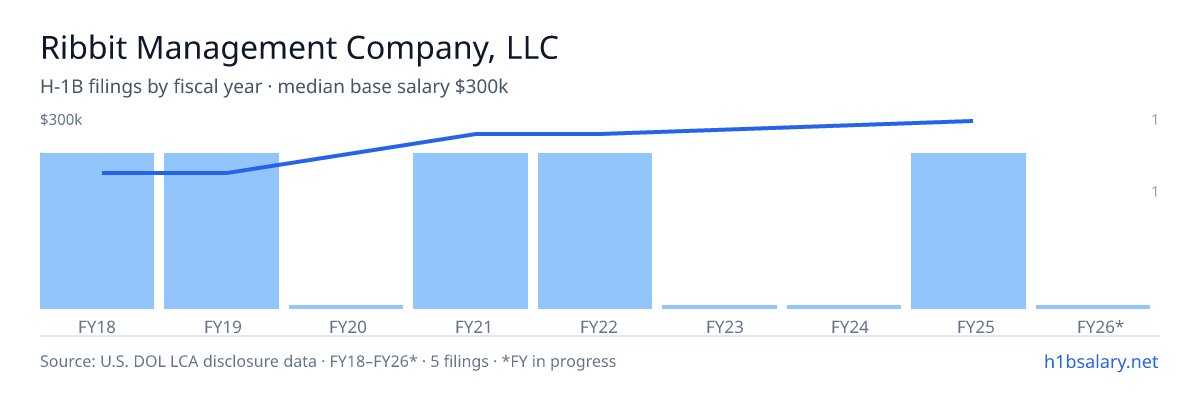This screenshot has width=1200, height=400.
Task: Click the FY22 filings bar
Action: 595,231
